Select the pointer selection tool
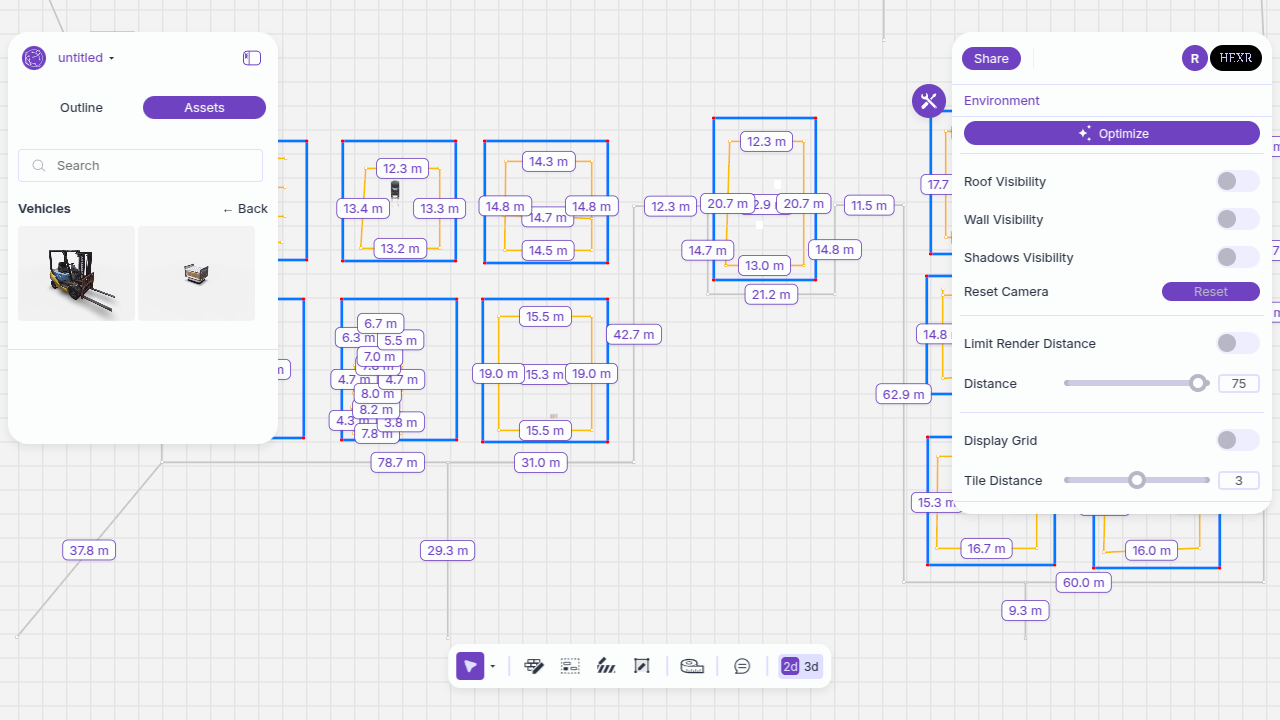1280x720 pixels. pos(470,666)
